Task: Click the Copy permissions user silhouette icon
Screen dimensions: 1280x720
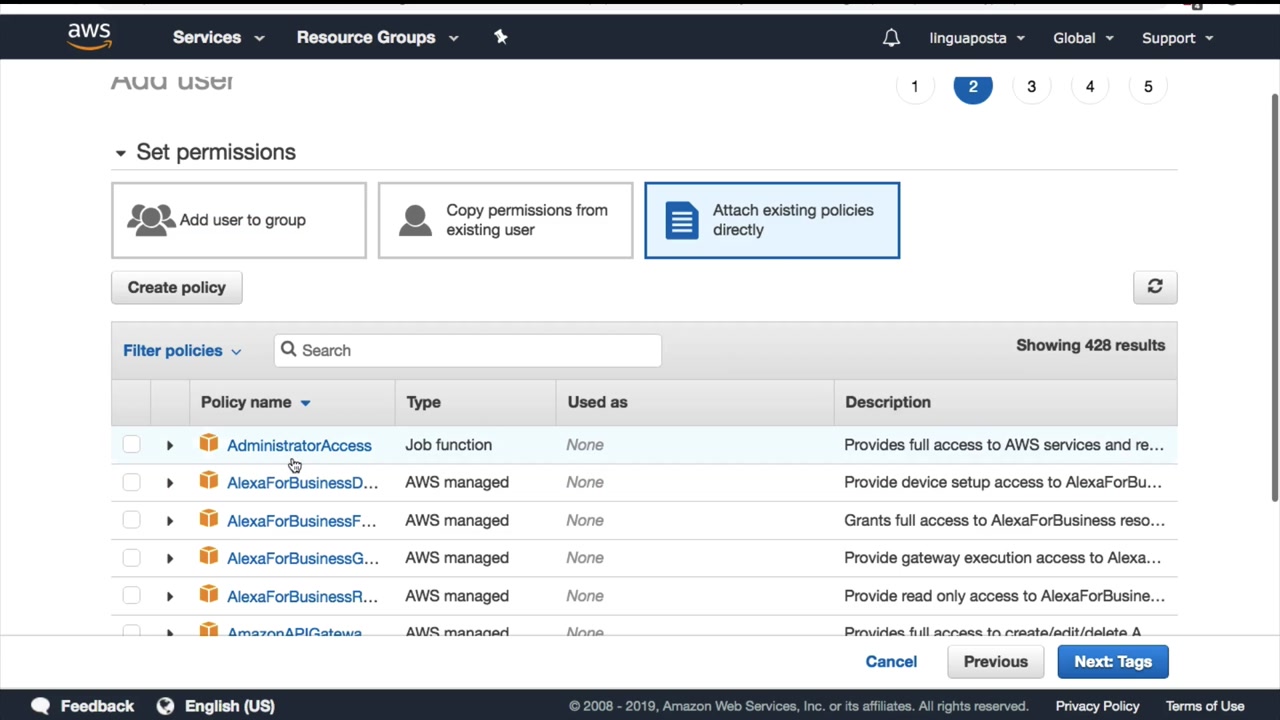Action: [x=415, y=220]
